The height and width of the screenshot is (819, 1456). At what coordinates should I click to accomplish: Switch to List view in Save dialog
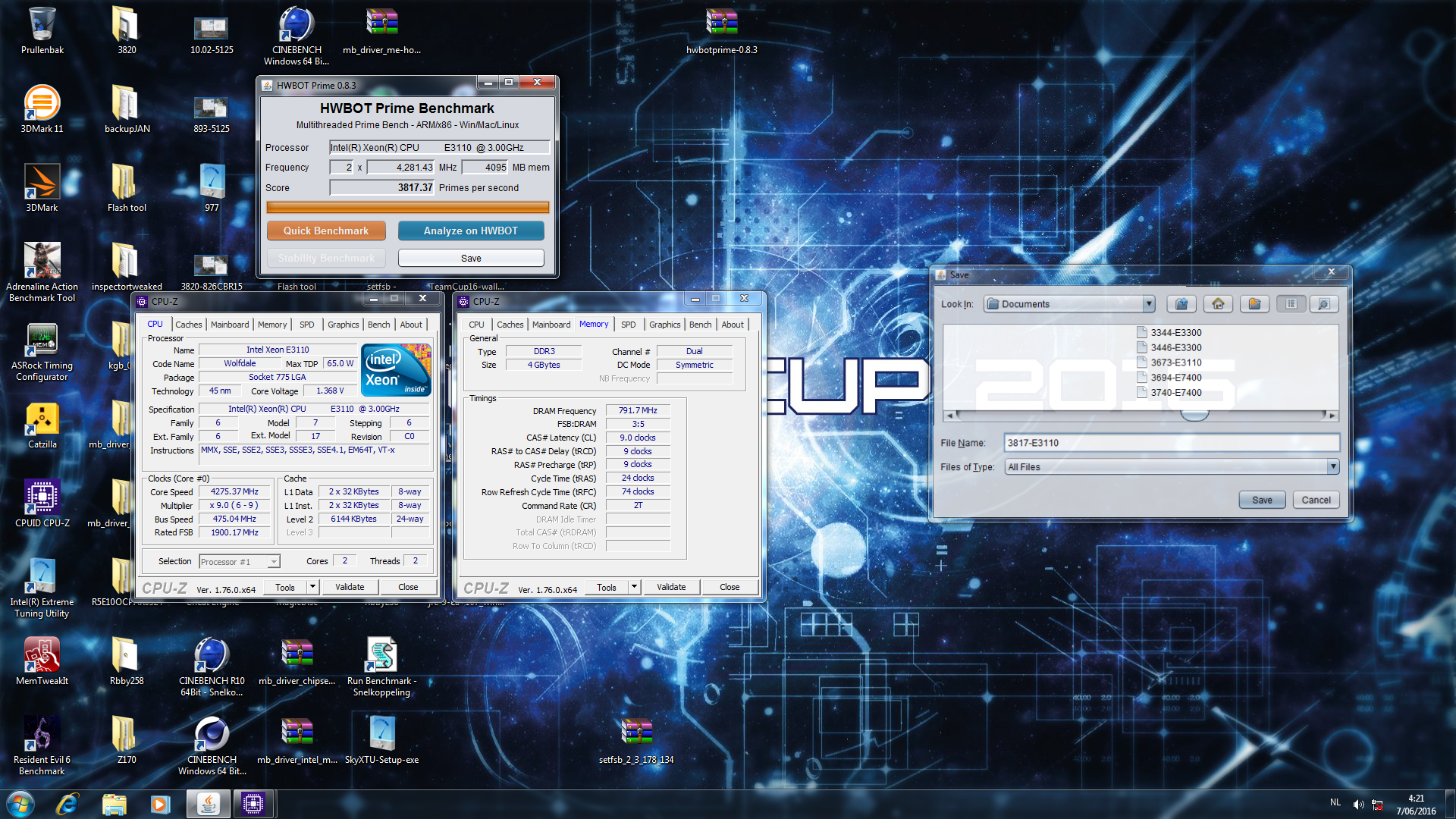[1291, 304]
